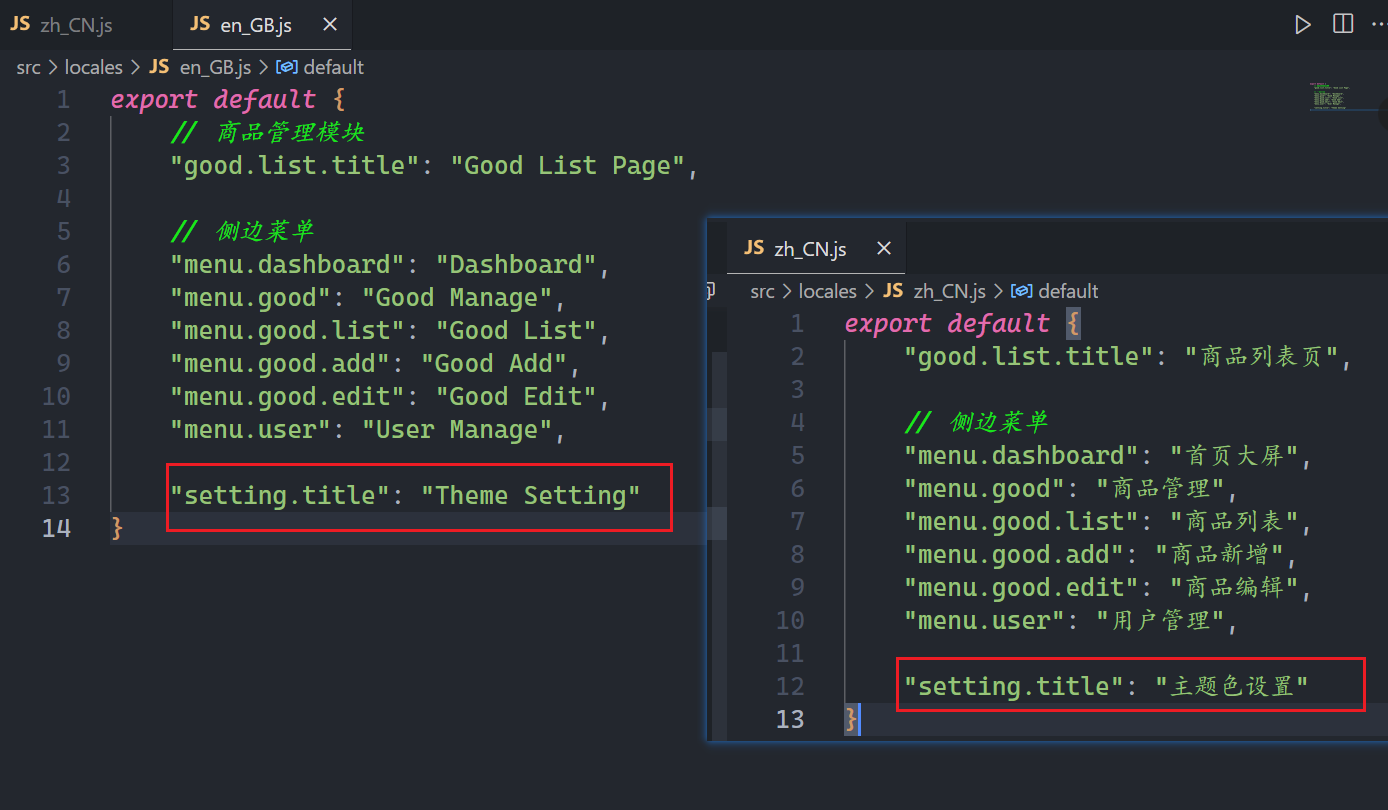This screenshot has height=810, width=1388.
Task: Click the 'locales' breadcrumb in the zh_CN.js overlay
Action: tap(827, 291)
